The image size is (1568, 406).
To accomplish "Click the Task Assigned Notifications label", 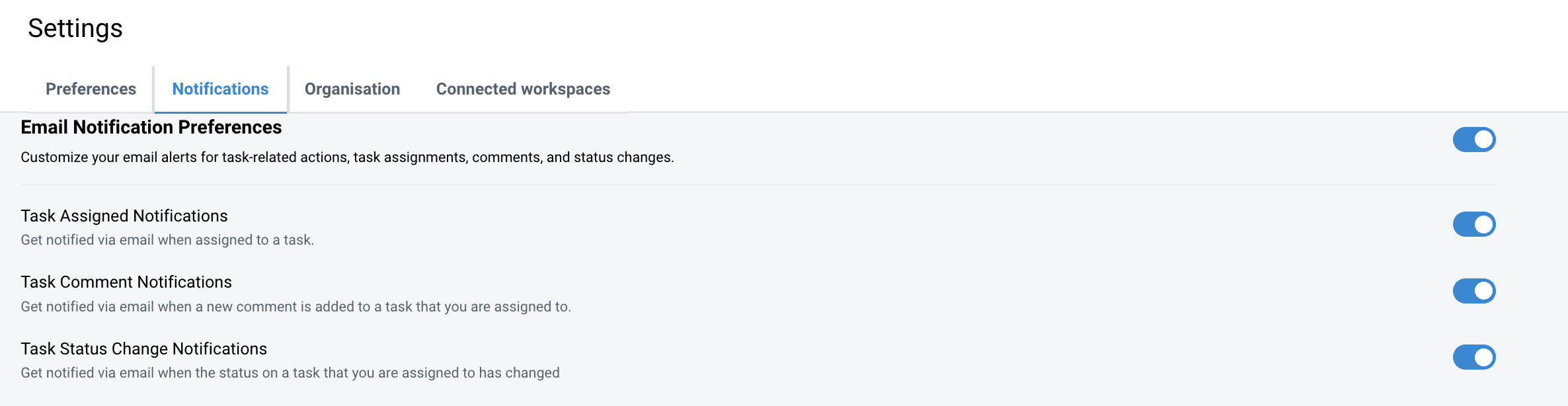I will point(124,216).
